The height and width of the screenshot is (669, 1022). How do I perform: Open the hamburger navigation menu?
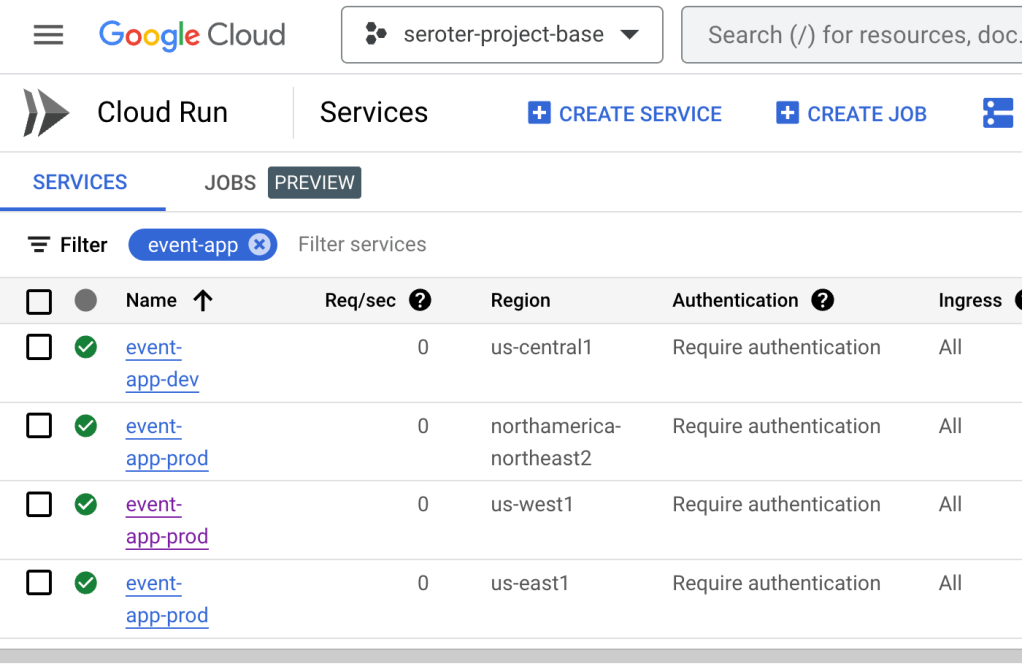click(x=48, y=35)
